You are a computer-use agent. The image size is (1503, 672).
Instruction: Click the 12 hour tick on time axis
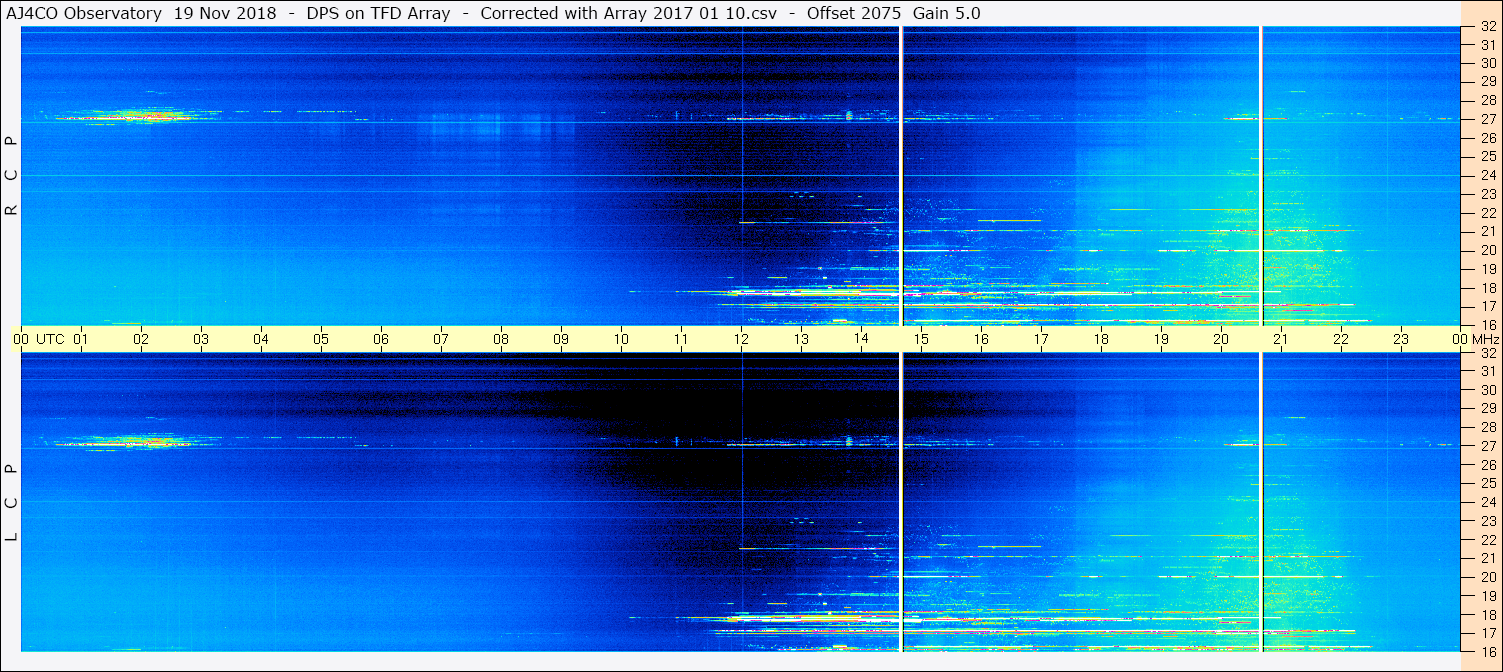(741, 339)
